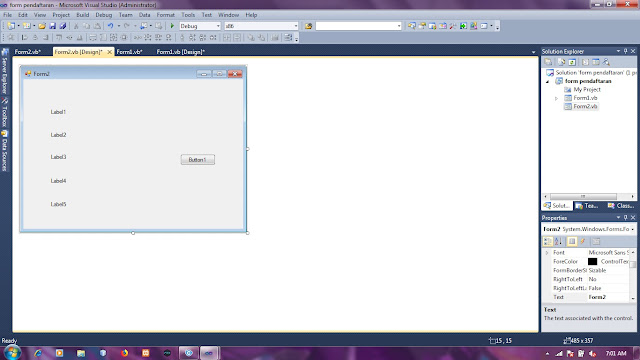
Task: Open the Solution Explorer window toolbar icon
Action: tap(412, 26)
